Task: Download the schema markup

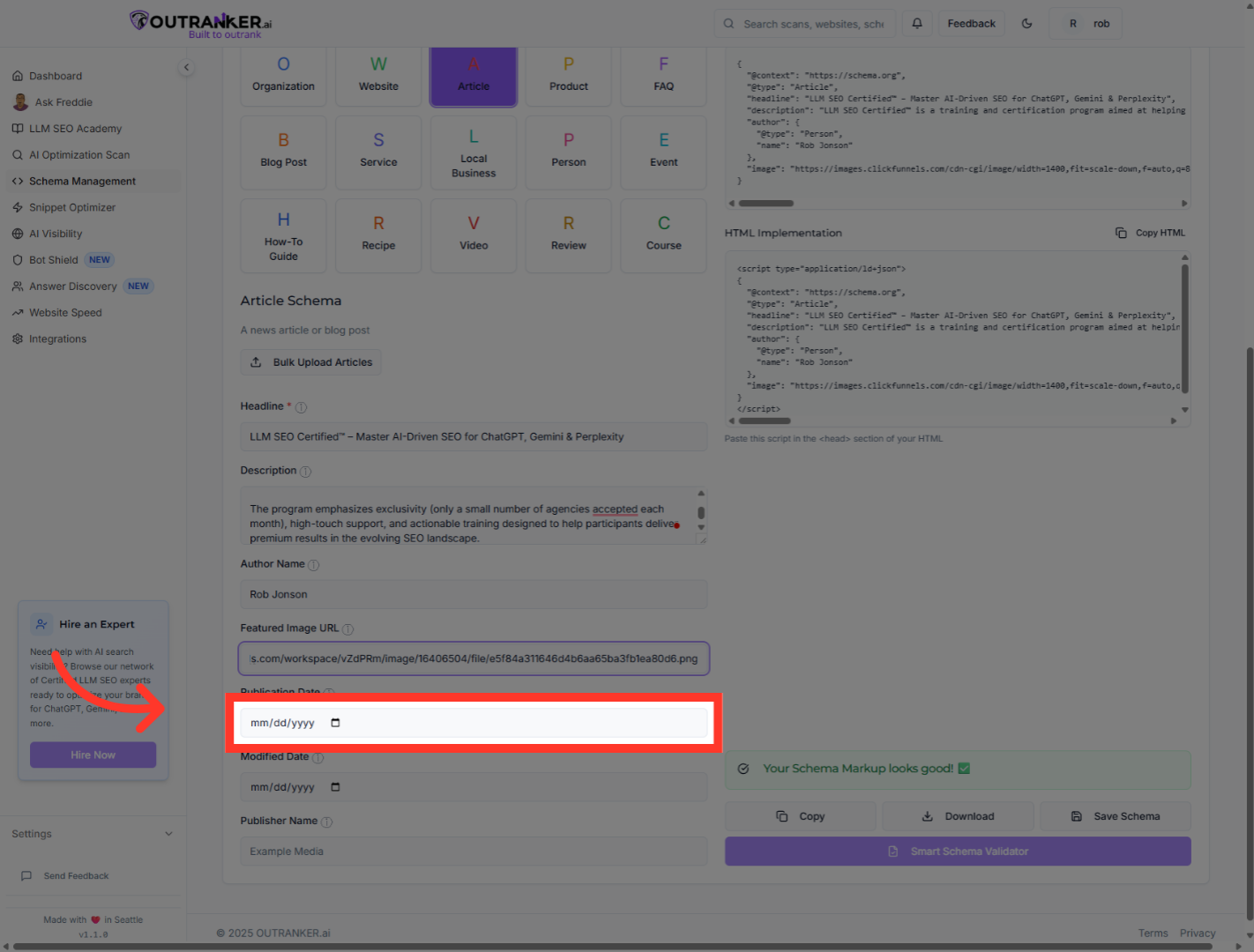Action: click(x=958, y=816)
